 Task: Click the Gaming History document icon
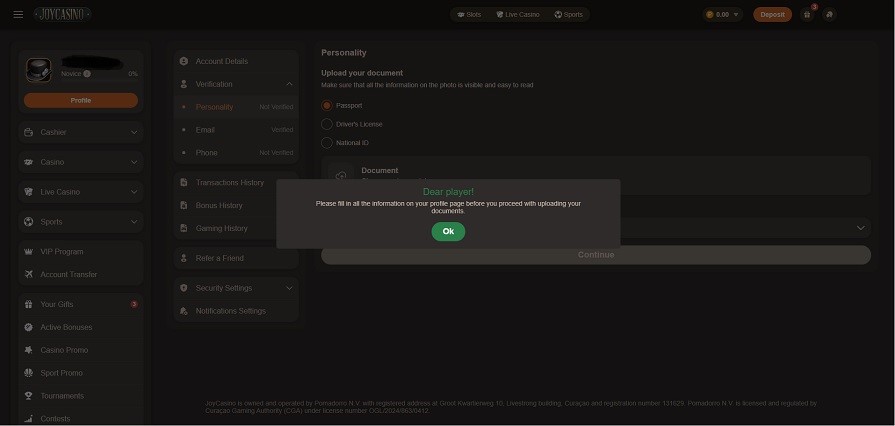184,228
